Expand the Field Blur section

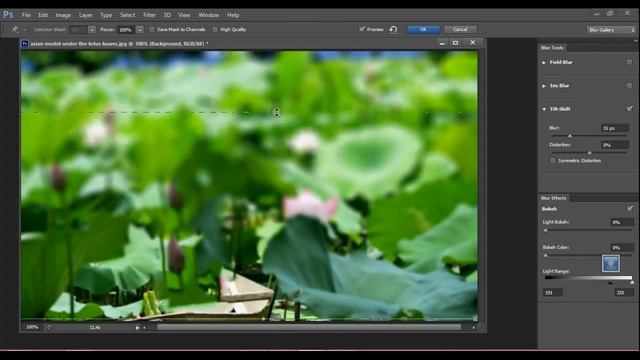pos(544,62)
